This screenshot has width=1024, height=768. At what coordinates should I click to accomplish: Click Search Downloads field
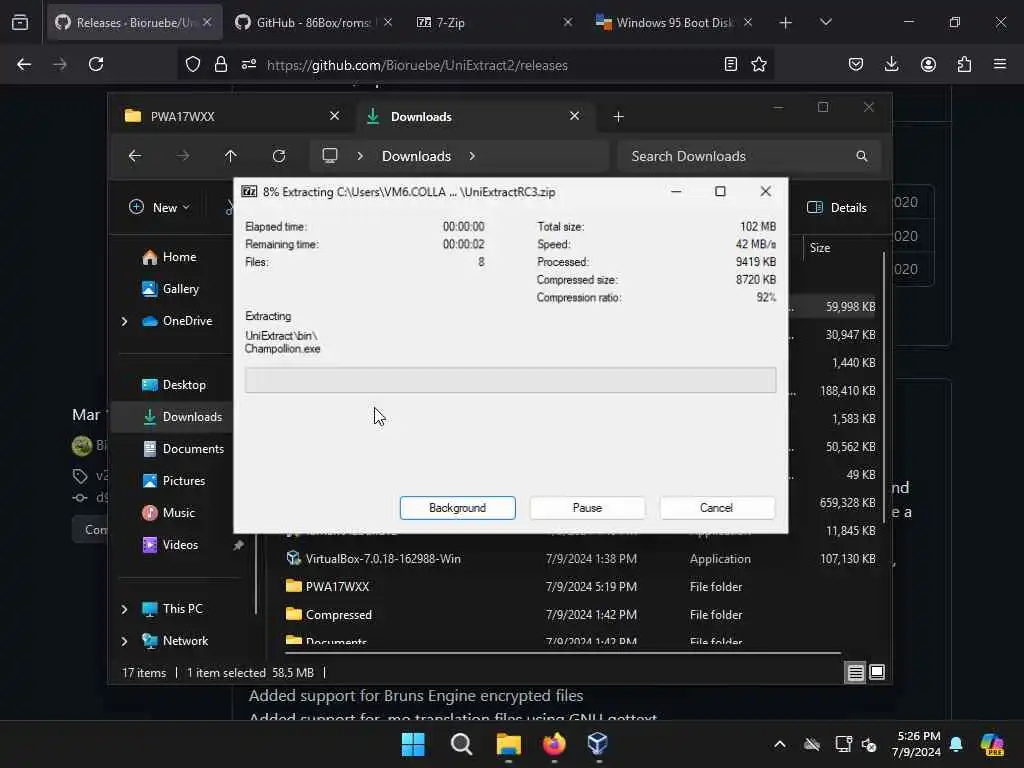tap(749, 156)
